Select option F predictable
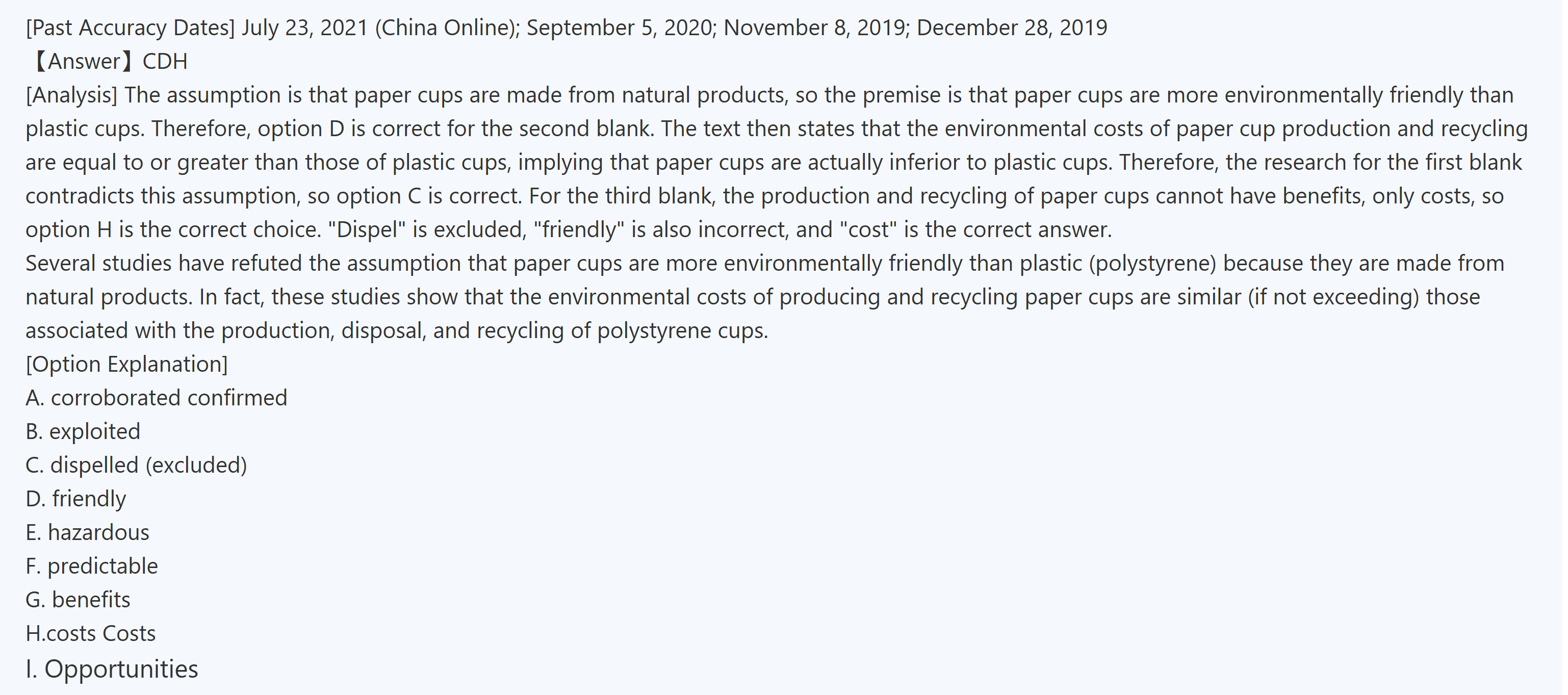 point(91,566)
